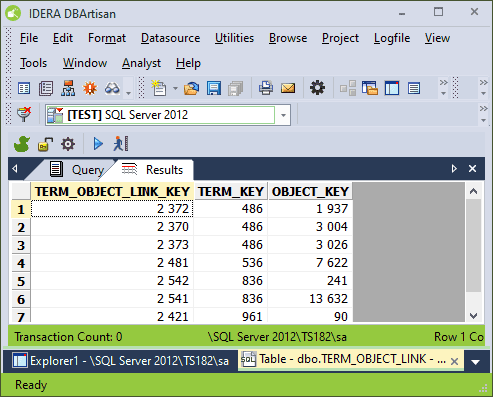Image resolution: width=493 pixels, height=397 pixels.
Task: Click the hierarchy diagram toolbar icon
Action: (68, 88)
